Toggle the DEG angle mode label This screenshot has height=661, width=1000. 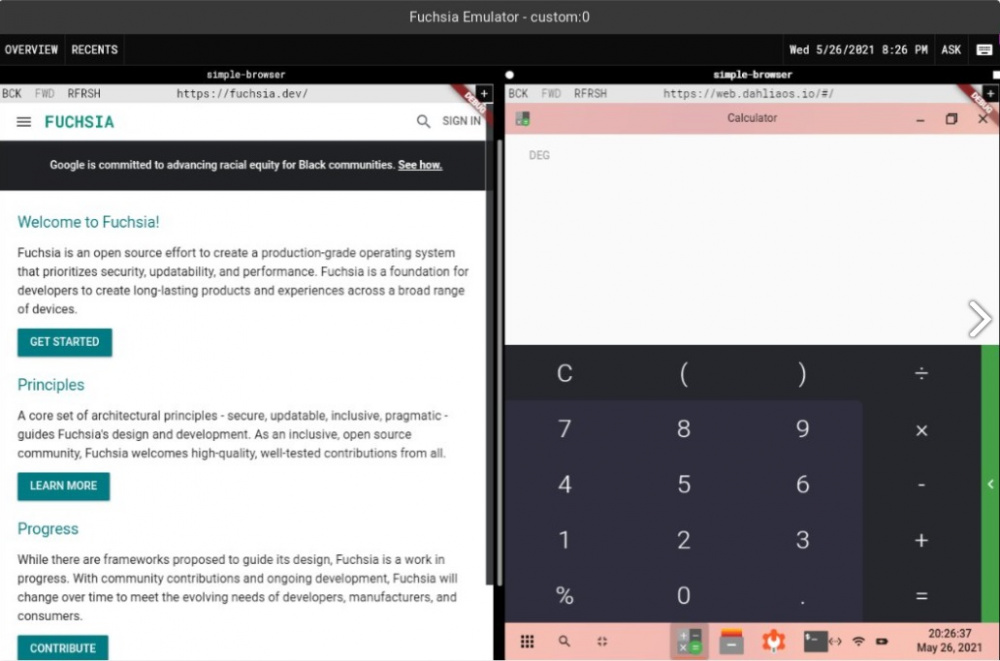coord(539,155)
